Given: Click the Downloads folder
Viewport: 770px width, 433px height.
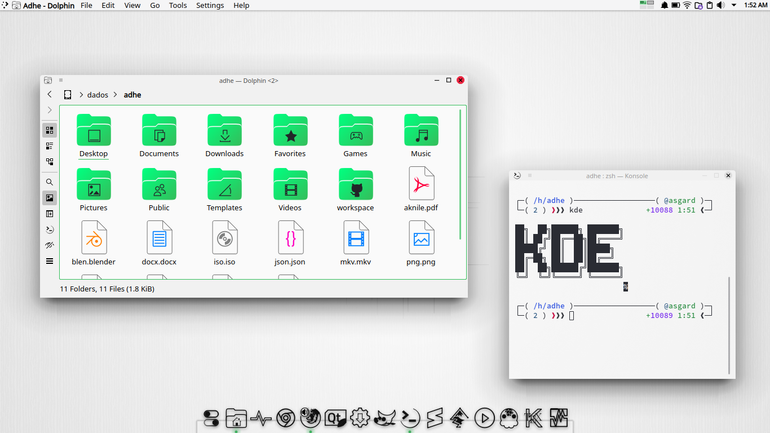Looking at the screenshot, I should tap(224, 136).
